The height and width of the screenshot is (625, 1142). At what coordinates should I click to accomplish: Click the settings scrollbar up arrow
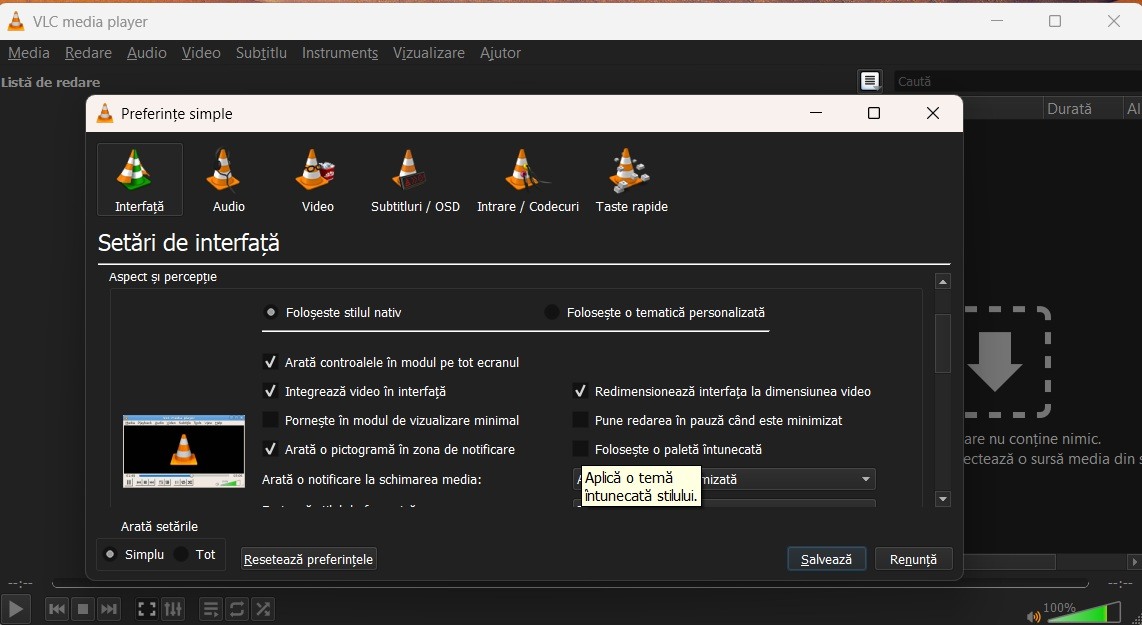[943, 281]
